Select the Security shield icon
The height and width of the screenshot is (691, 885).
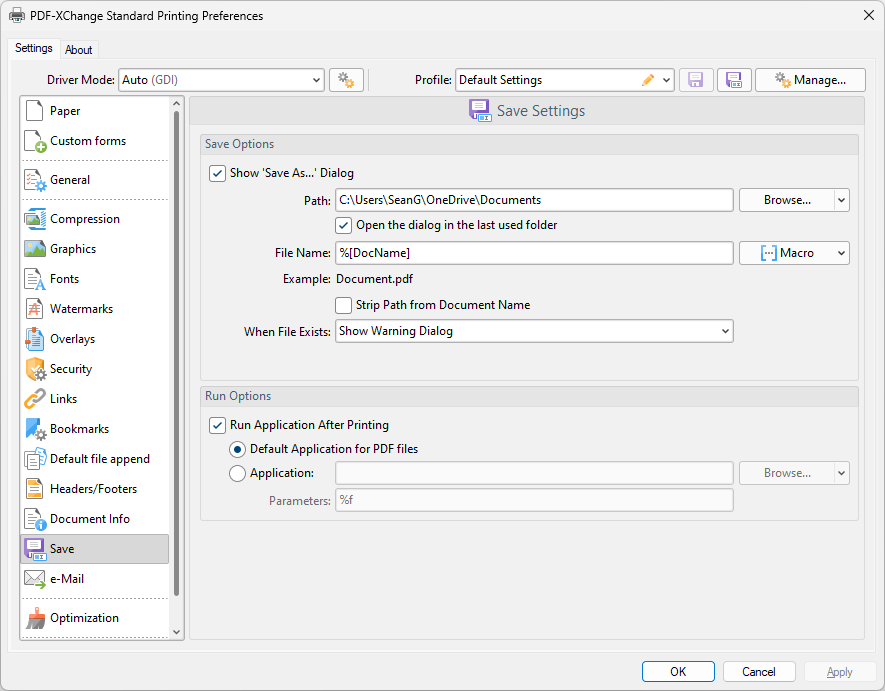[35, 369]
